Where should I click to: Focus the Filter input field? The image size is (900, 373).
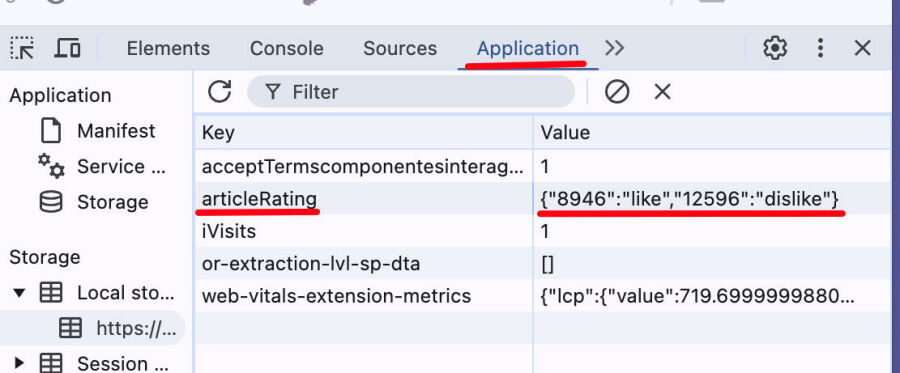(x=411, y=92)
